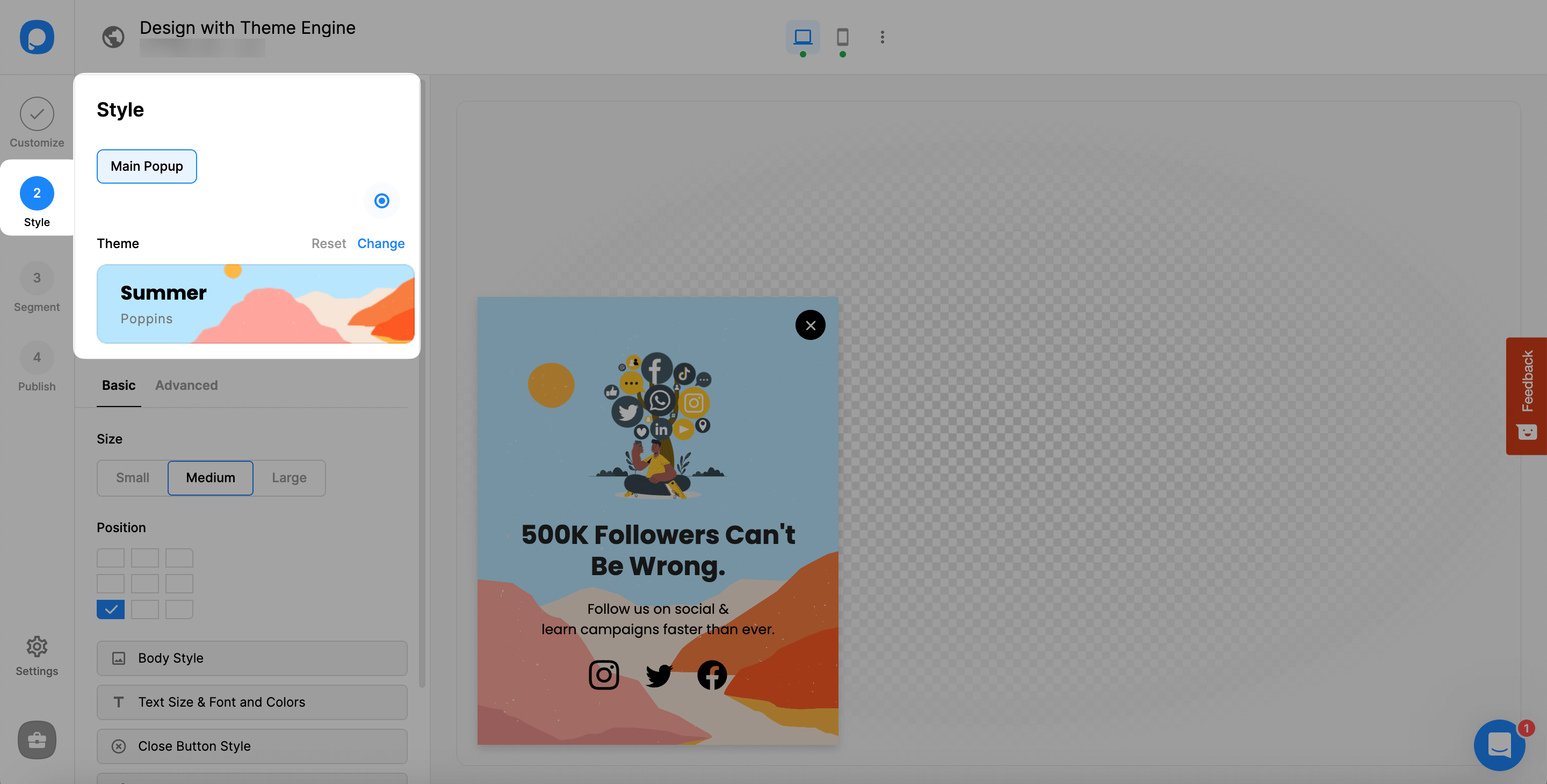Click the globe website icon

pyautogui.click(x=113, y=37)
